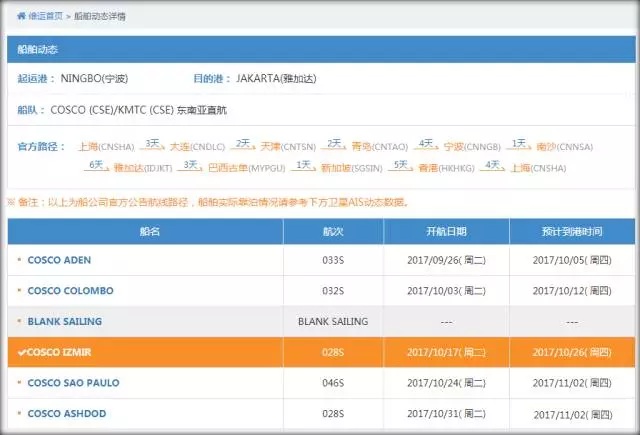Select final 上海(CNSHA) stop in second row

tap(538, 168)
